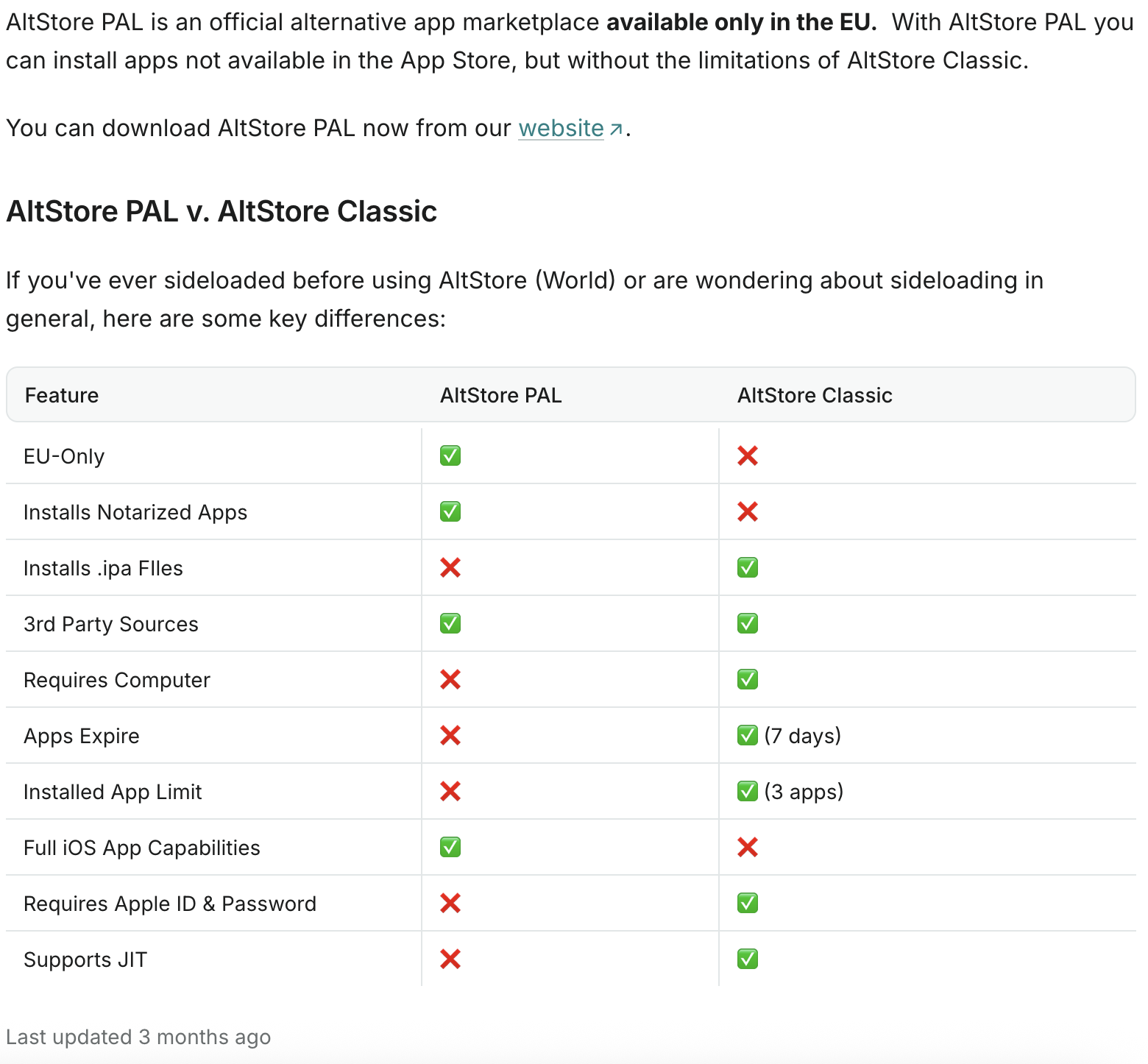The height and width of the screenshot is (1064, 1148).
Task: Click red cross for Supports JIT under PAL
Action: pyautogui.click(x=450, y=960)
